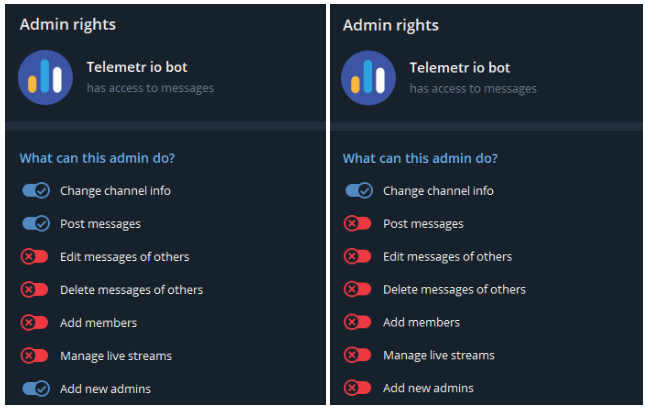645x411 pixels.
Task: Turn off enabled Post messages toggle
Action: pyautogui.click(x=35, y=224)
